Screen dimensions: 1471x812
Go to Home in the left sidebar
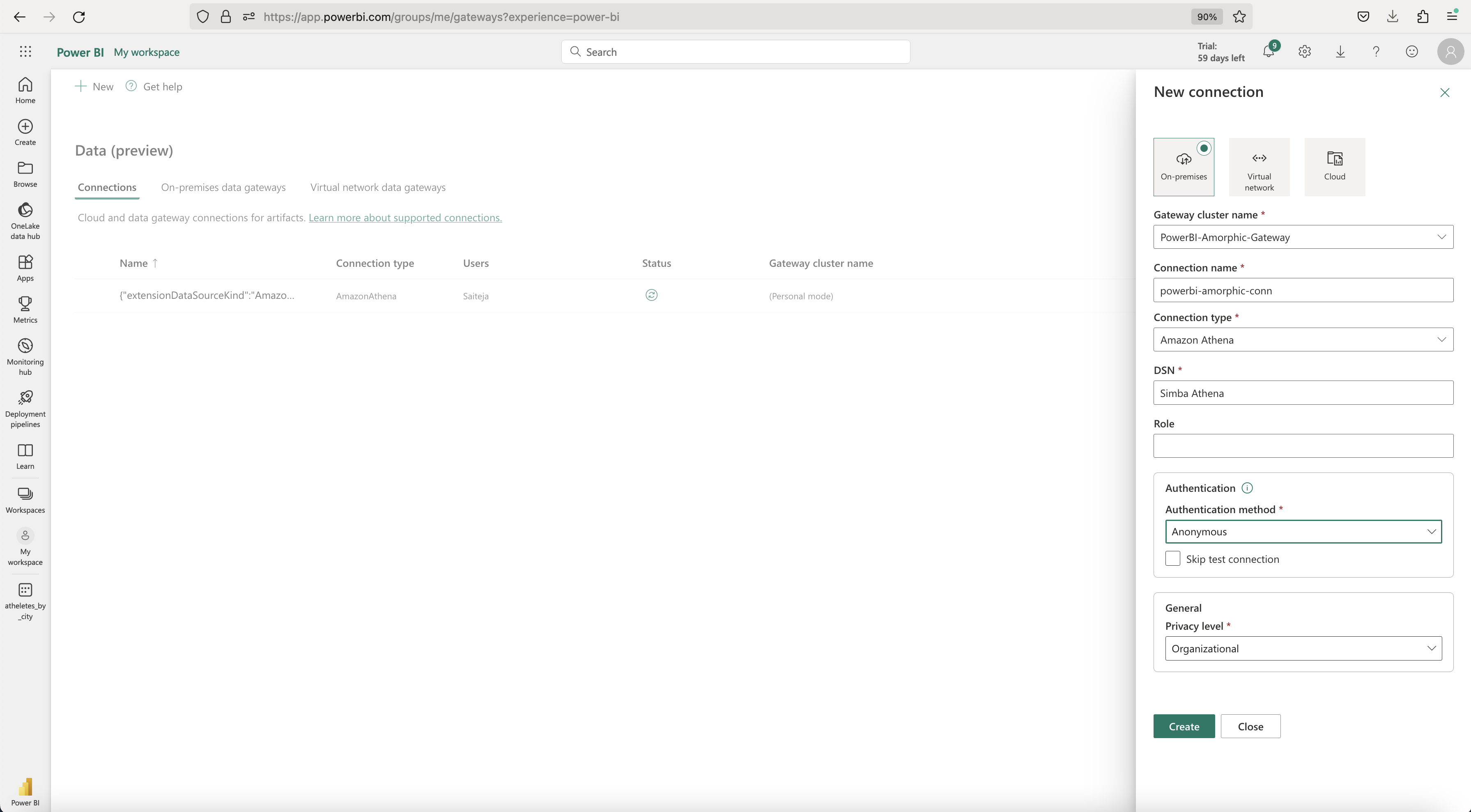click(25, 91)
